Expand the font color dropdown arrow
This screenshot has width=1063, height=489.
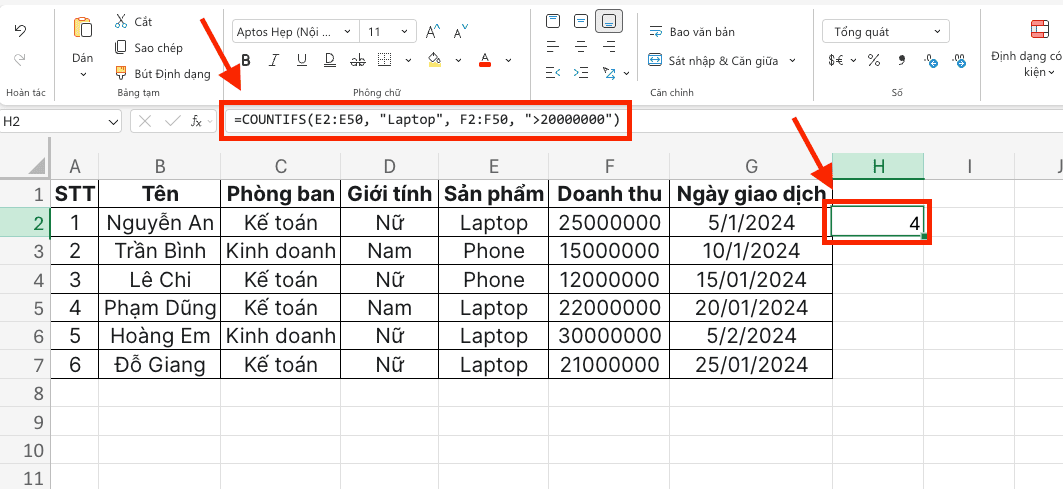click(508, 60)
